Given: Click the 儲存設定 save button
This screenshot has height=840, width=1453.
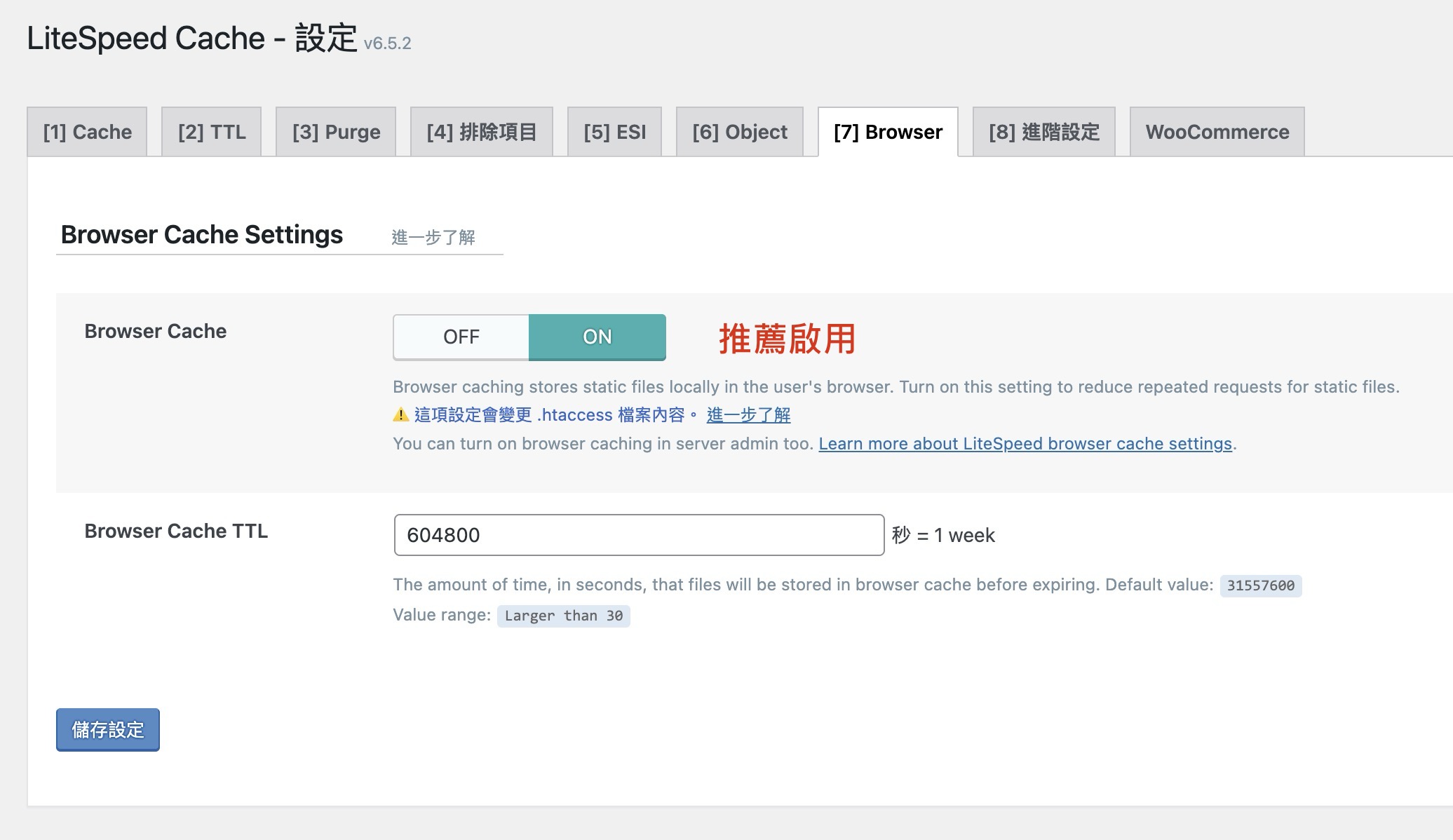Looking at the screenshot, I should click(x=108, y=730).
